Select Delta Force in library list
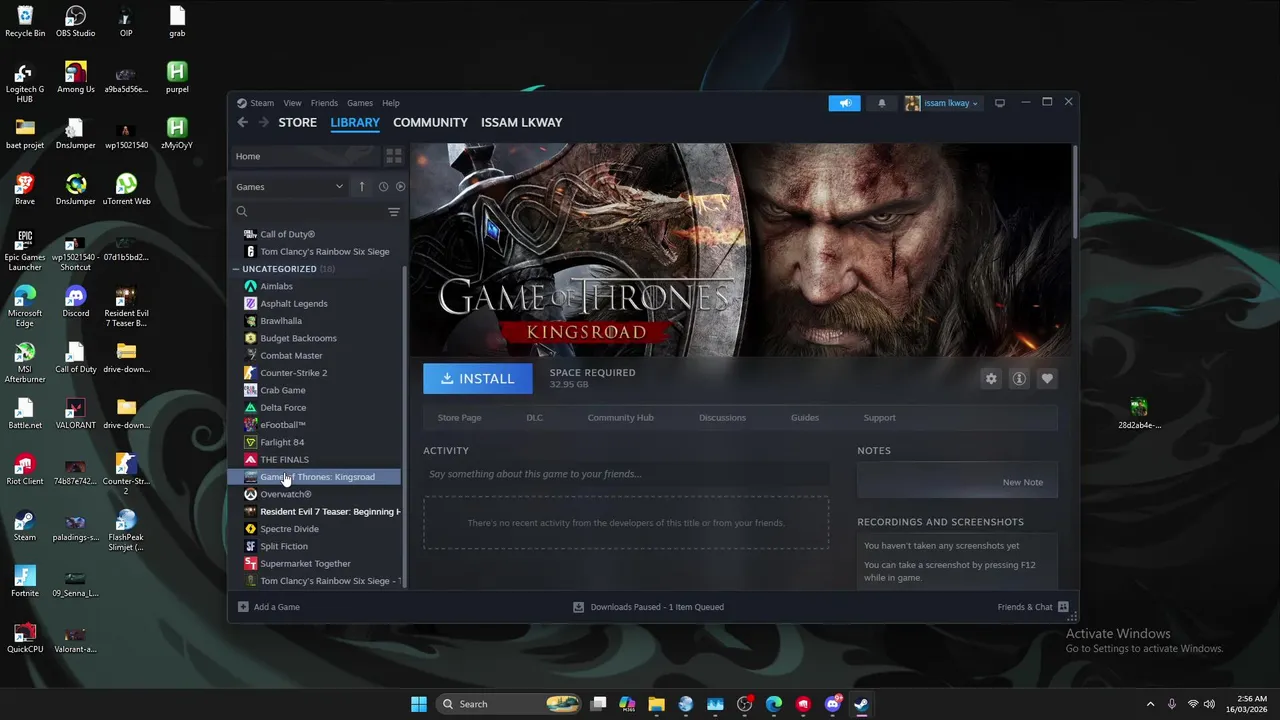This screenshot has height=720, width=1280. (283, 408)
